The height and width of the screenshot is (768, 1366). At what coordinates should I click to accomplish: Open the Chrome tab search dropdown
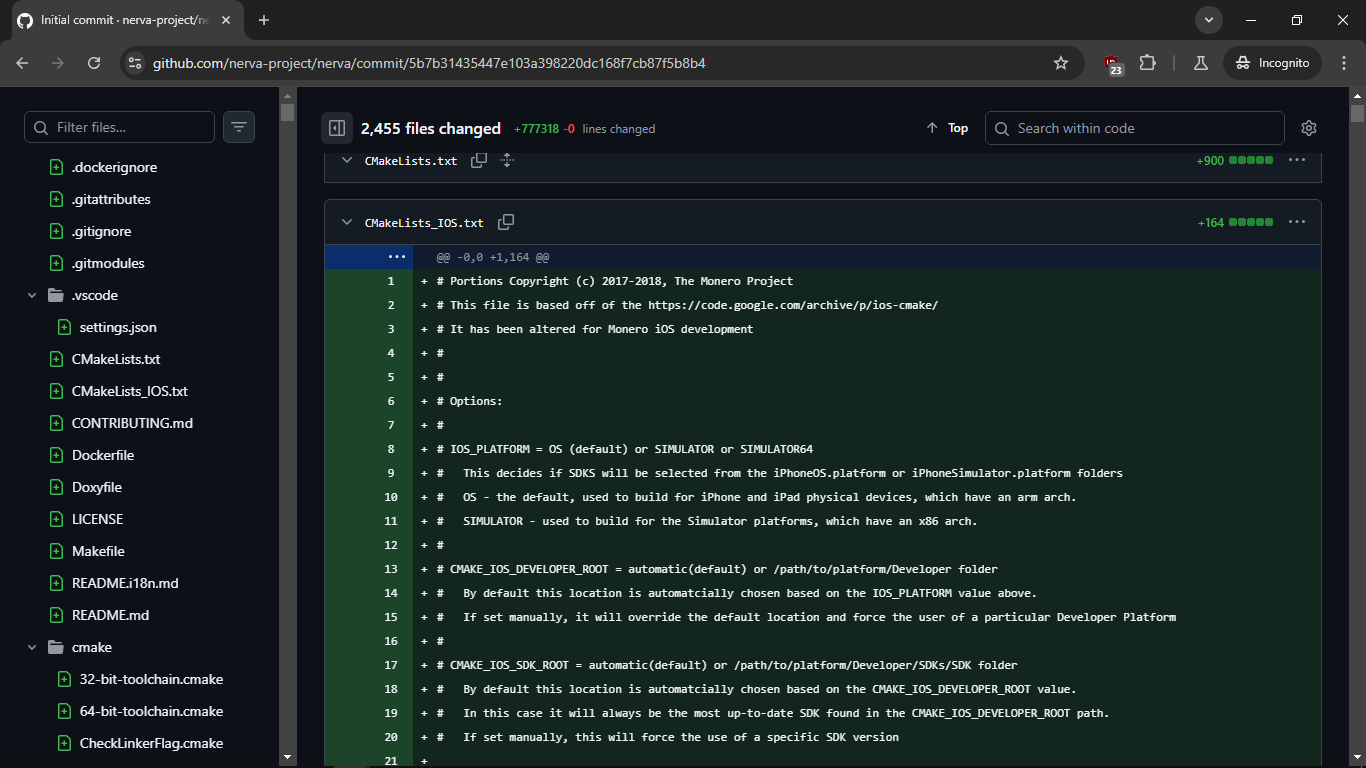coord(1209,20)
